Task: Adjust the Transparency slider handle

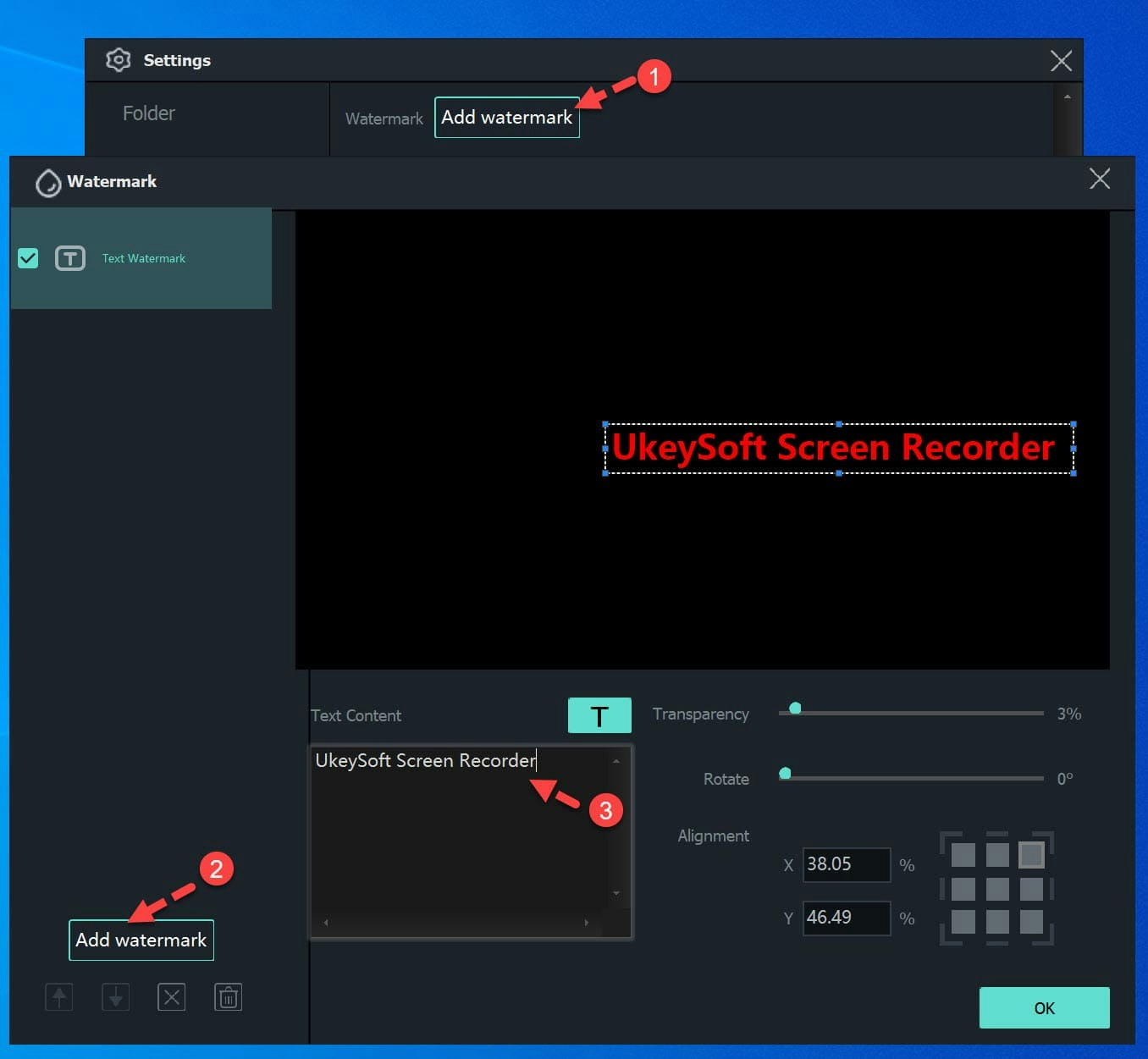Action: (x=795, y=708)
